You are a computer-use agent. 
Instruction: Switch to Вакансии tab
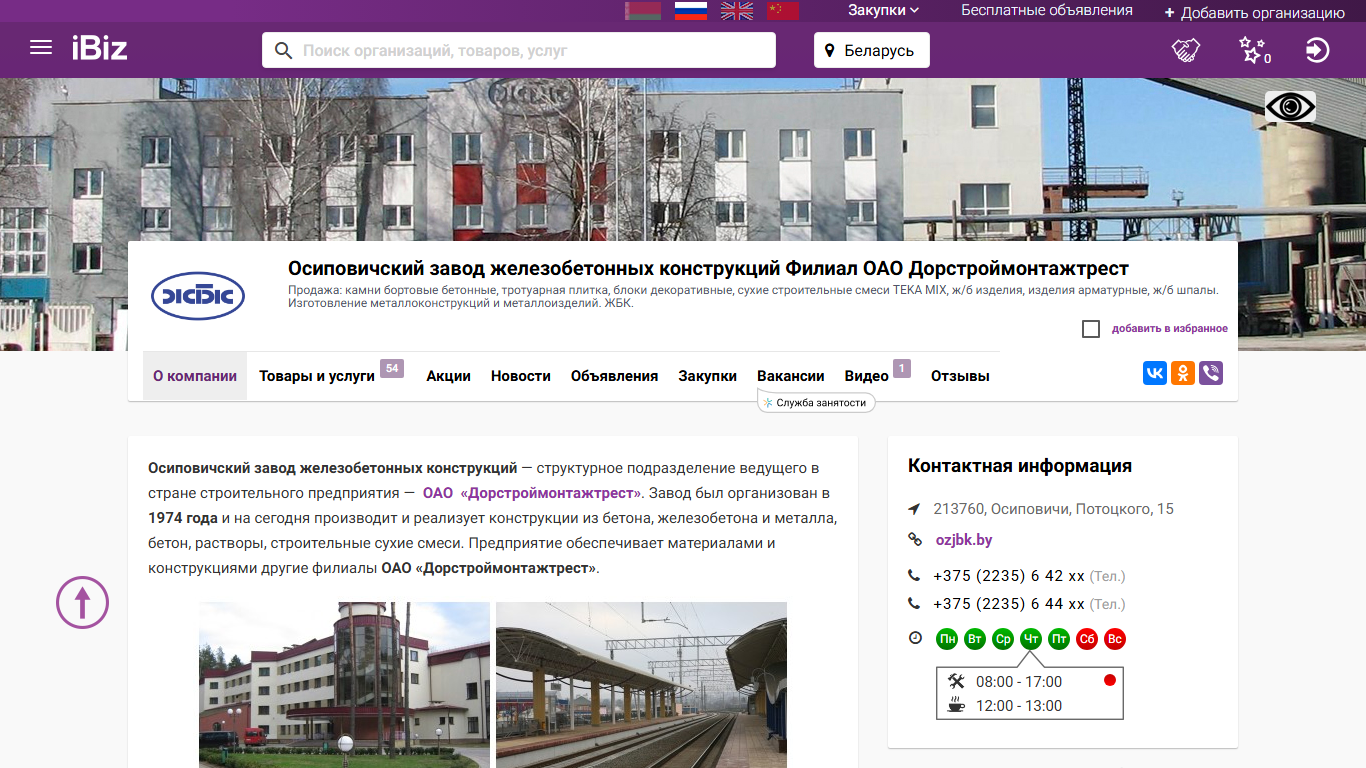click(x=791, y=376)
